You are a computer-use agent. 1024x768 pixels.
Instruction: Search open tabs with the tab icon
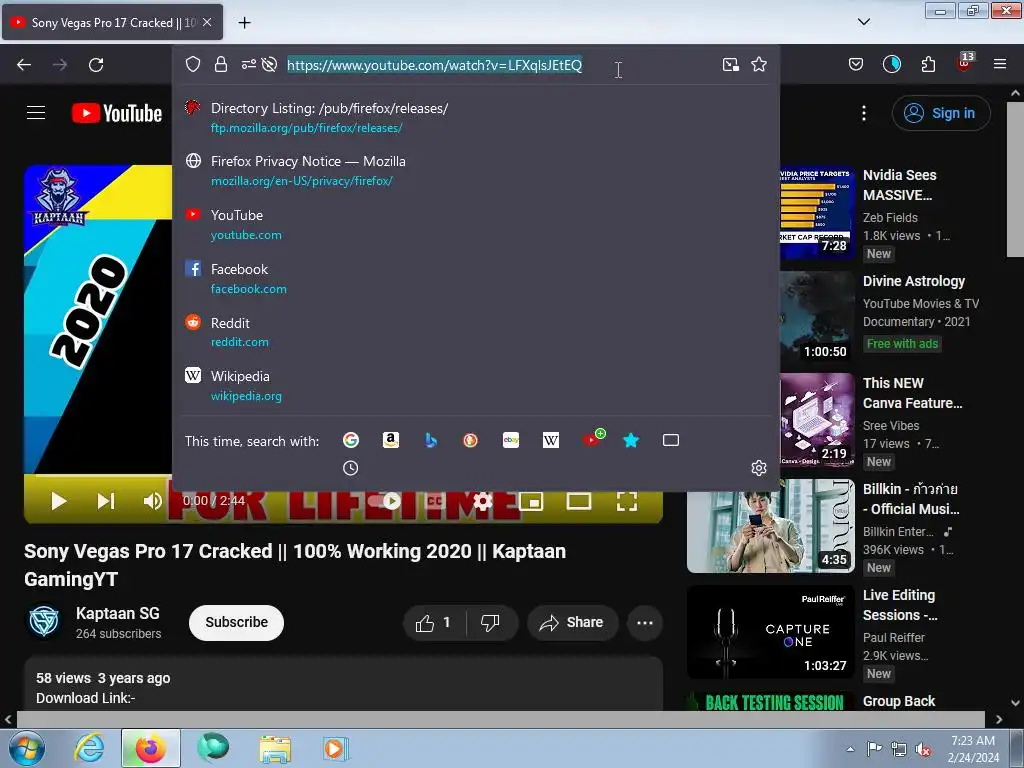tap(671, 440)
